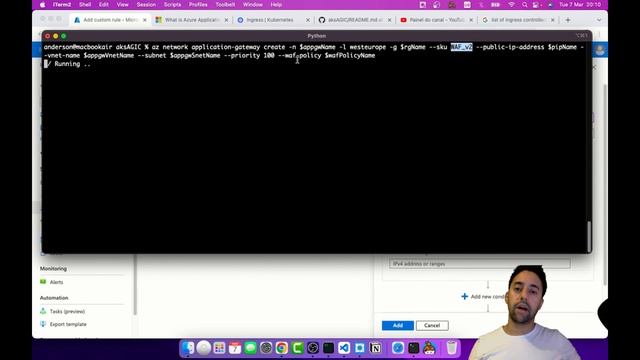The width and height of the screenshot is (640, 360).
Task: Click the Wi-Fi status icon in menu bar
Action: click(511, 4)
